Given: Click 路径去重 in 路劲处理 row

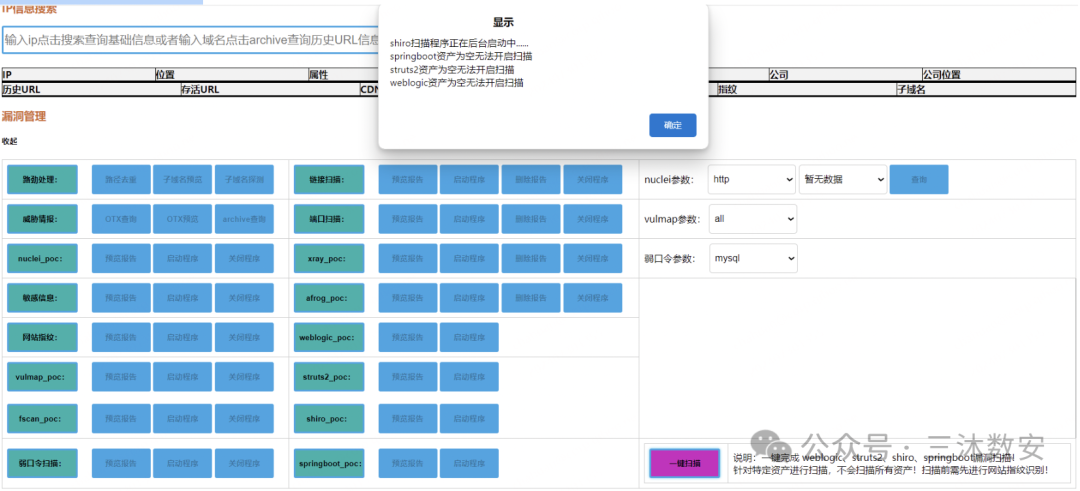Looking at the screenshot, I should point(121,179).
